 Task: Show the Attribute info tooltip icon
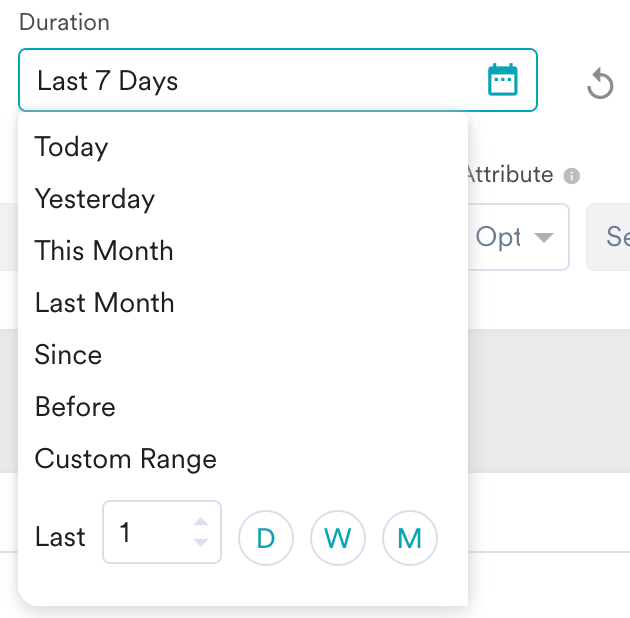coord(571,176)
